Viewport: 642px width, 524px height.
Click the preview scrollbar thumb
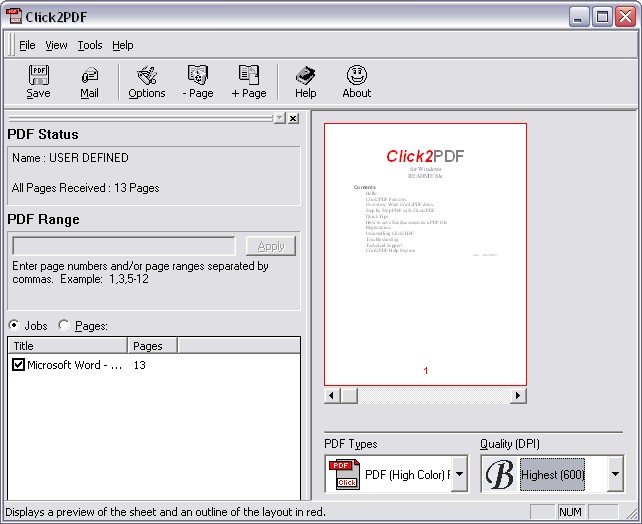click(x=349, y=395)
